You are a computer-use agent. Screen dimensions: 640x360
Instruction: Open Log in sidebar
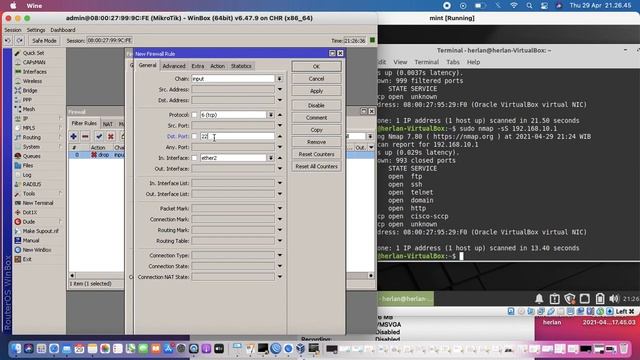point(27,175)
